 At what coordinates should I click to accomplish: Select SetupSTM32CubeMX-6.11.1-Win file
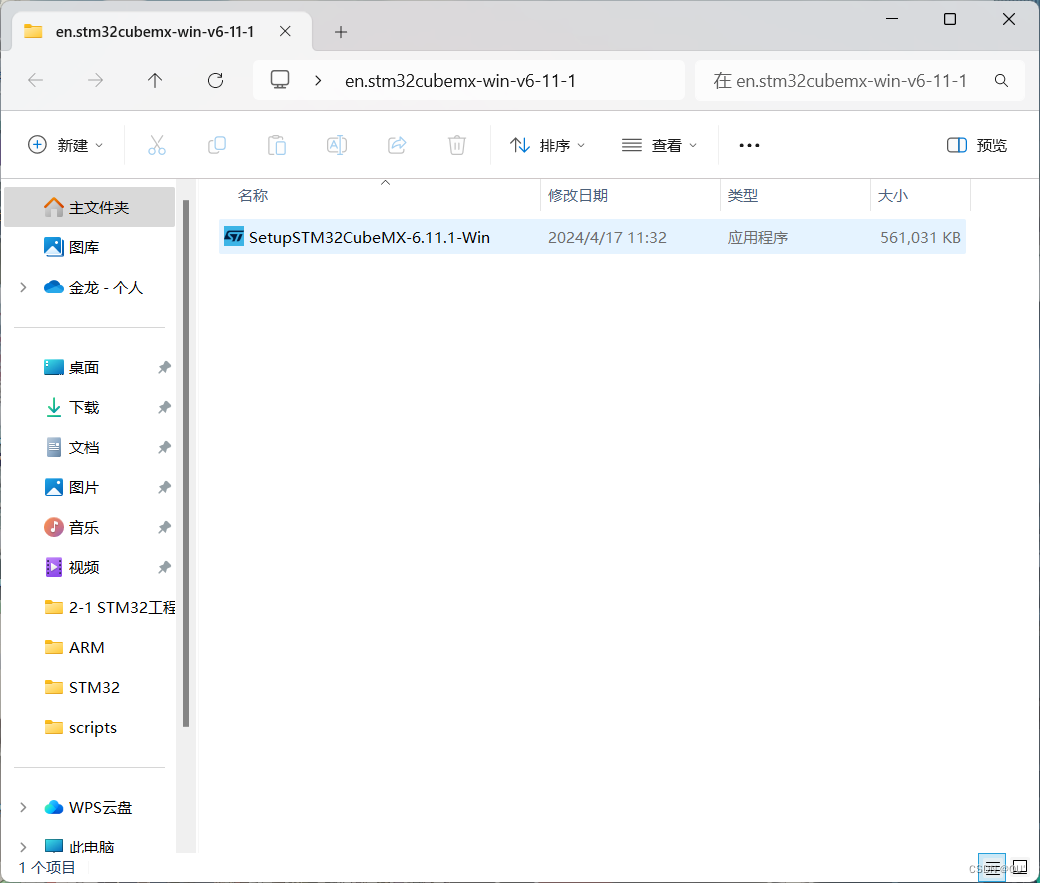pyautogui.click(x=592, y=237)
